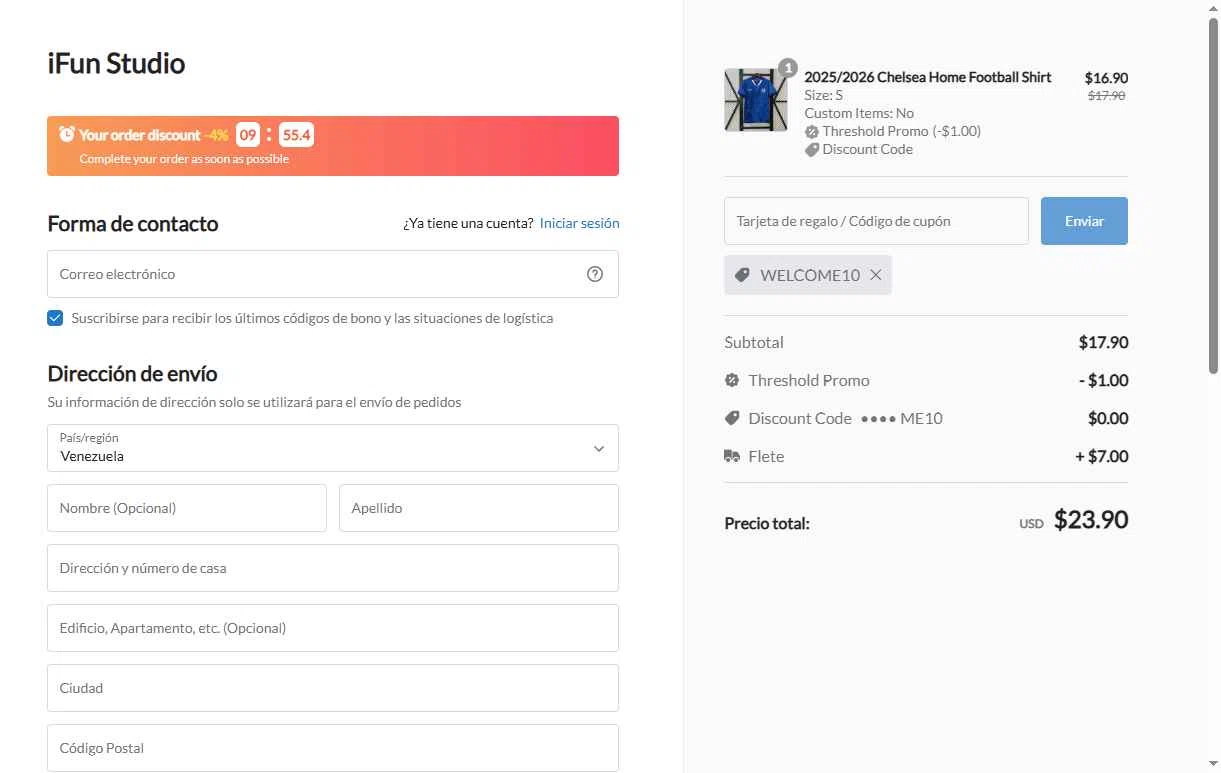Click the email help question-mark icon
The height and width of the screenshot is (773, 1221).
point(595,274)
